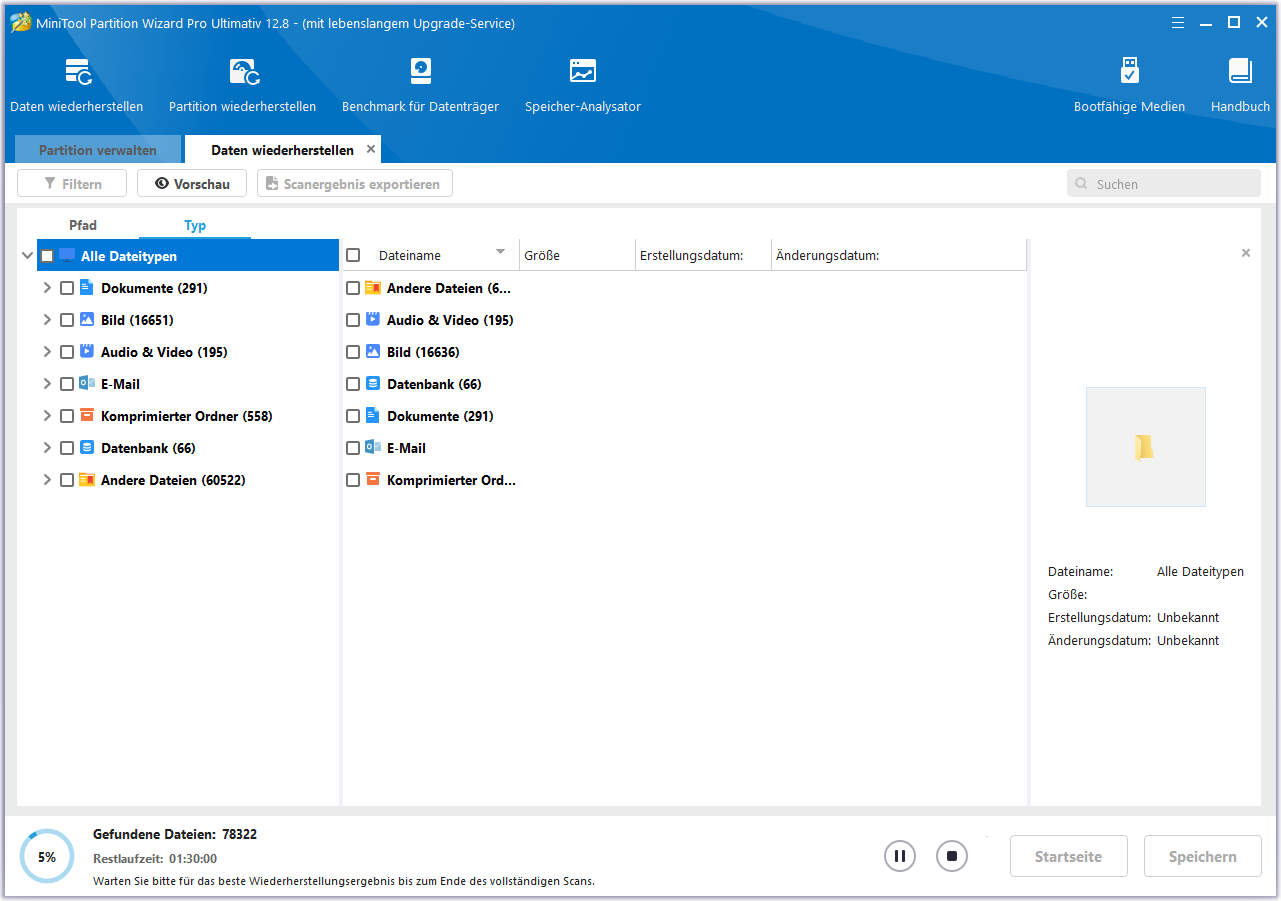Sort by Erstellungsdatum column header
This screenshot has height=901, width=1281.
703,256
